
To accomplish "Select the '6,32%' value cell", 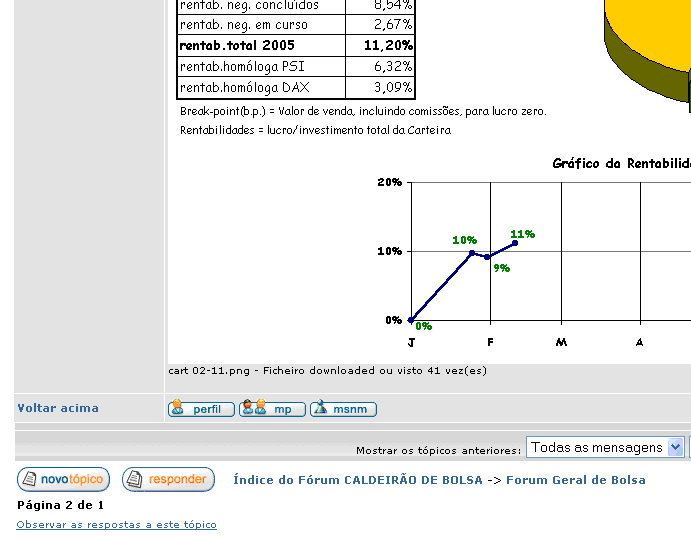I will click(x=380, y=67).
